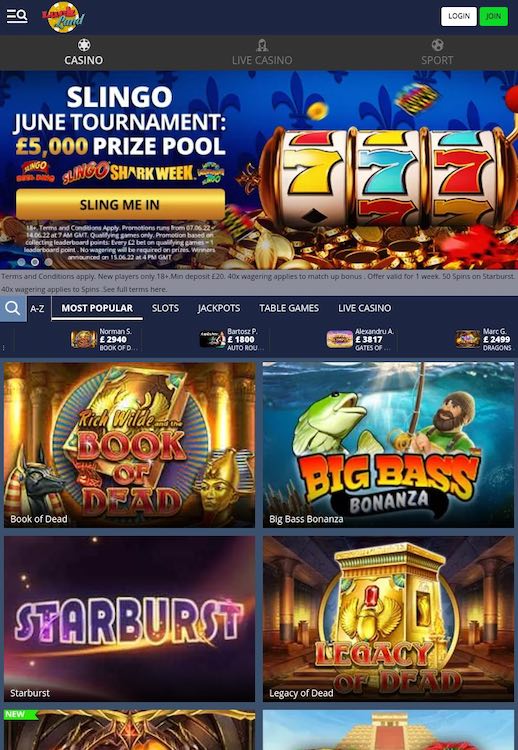
Task: Click the magnifying glass search icon
Action: point(13,308)
